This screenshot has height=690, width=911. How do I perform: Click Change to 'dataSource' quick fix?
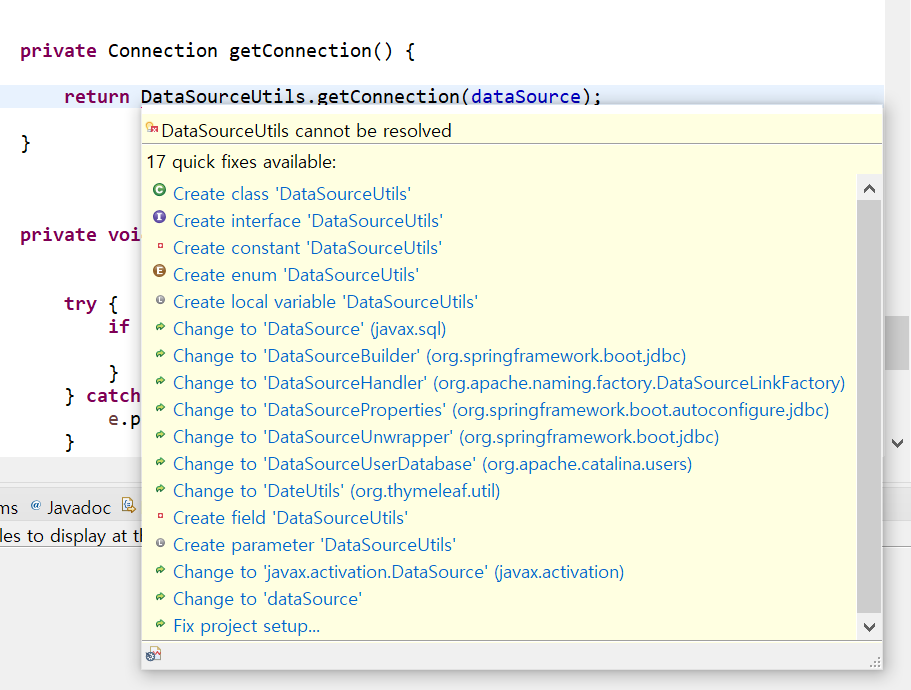coord(267,599)
